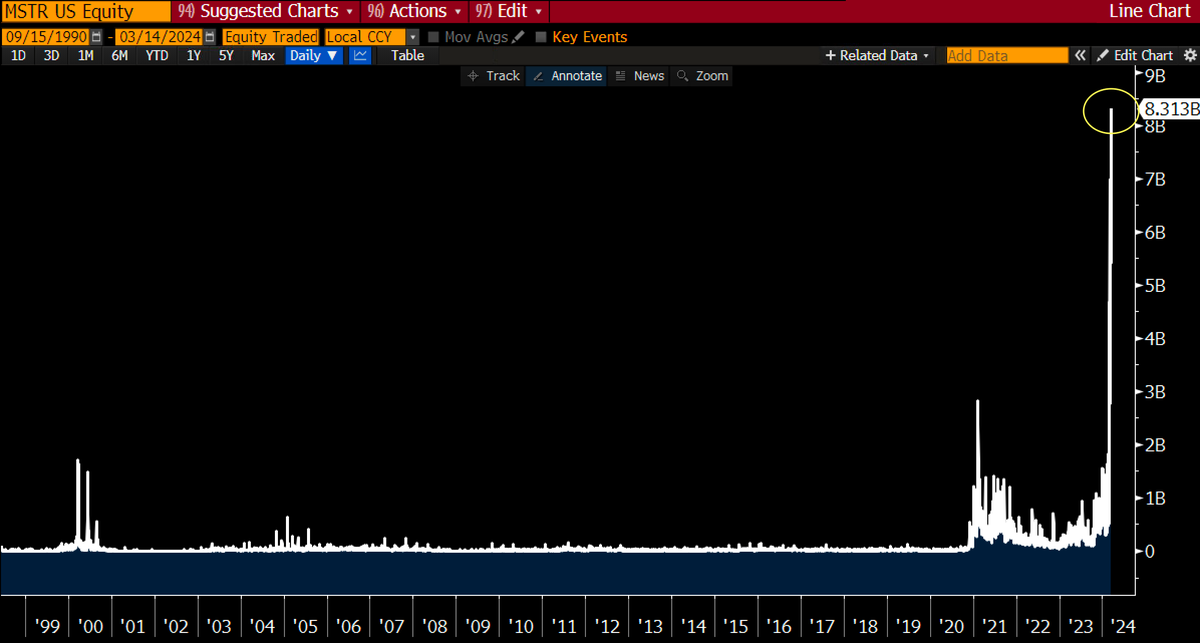The height and width of the screenshot is (643, 1200).
Task: Click the MSTR US Equity security field
Action: tap(84, 12)
